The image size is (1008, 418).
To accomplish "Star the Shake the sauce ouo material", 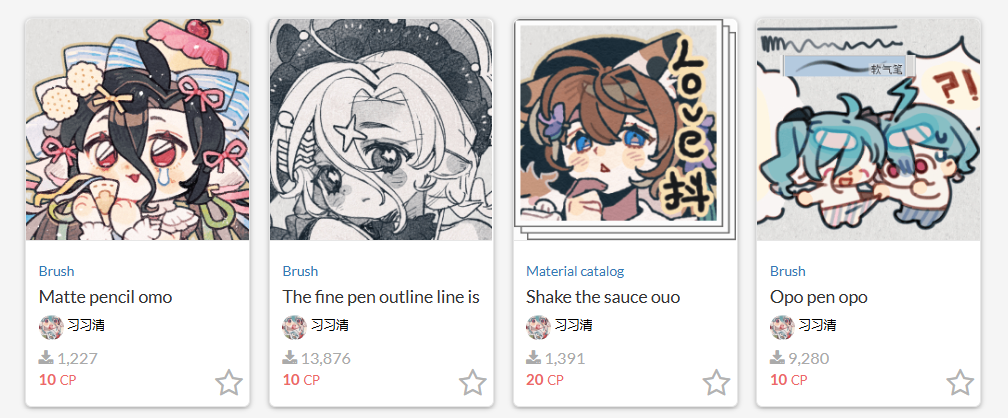I will [716, 383].
